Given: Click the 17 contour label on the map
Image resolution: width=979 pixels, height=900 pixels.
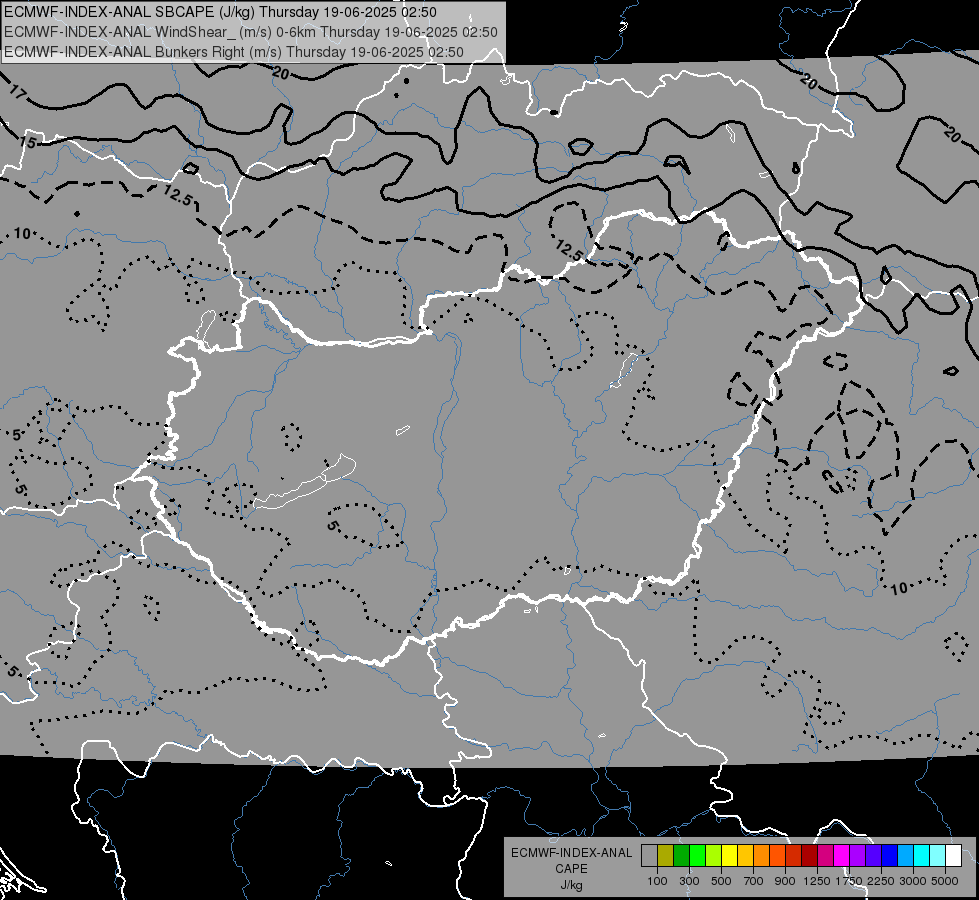Looking at the screenshot, I should [x=18, y=92].
